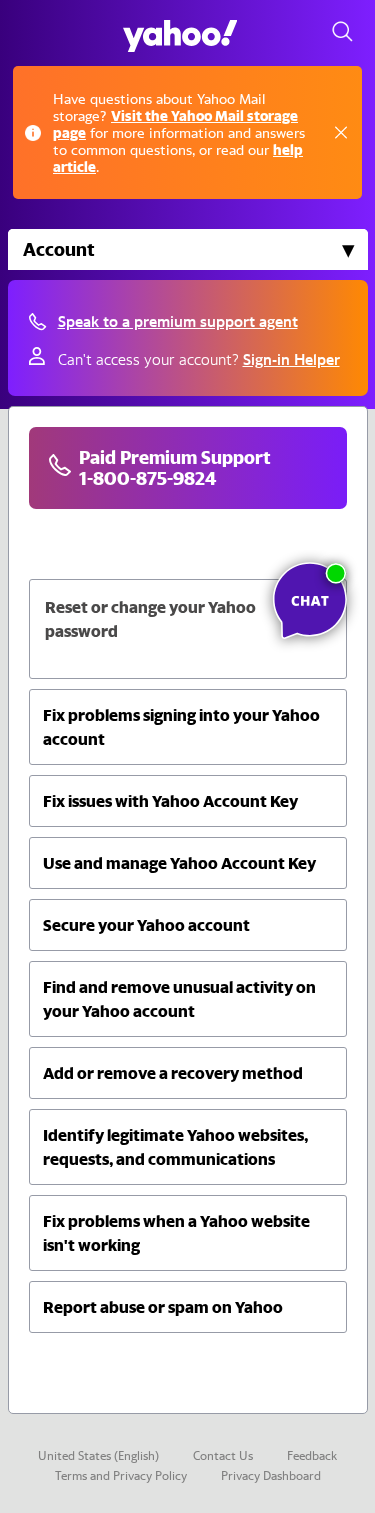Click Paid Premium Support phone button
Image resolution: width=375 pixels, height=1513 pixels.
[188, 468]
